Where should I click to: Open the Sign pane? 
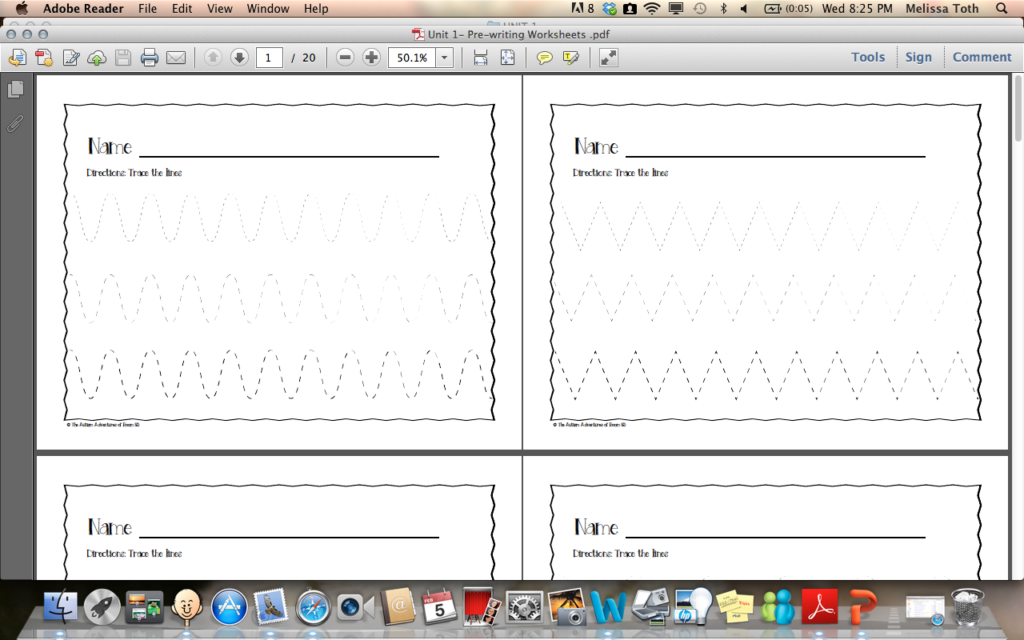[918, 57]
